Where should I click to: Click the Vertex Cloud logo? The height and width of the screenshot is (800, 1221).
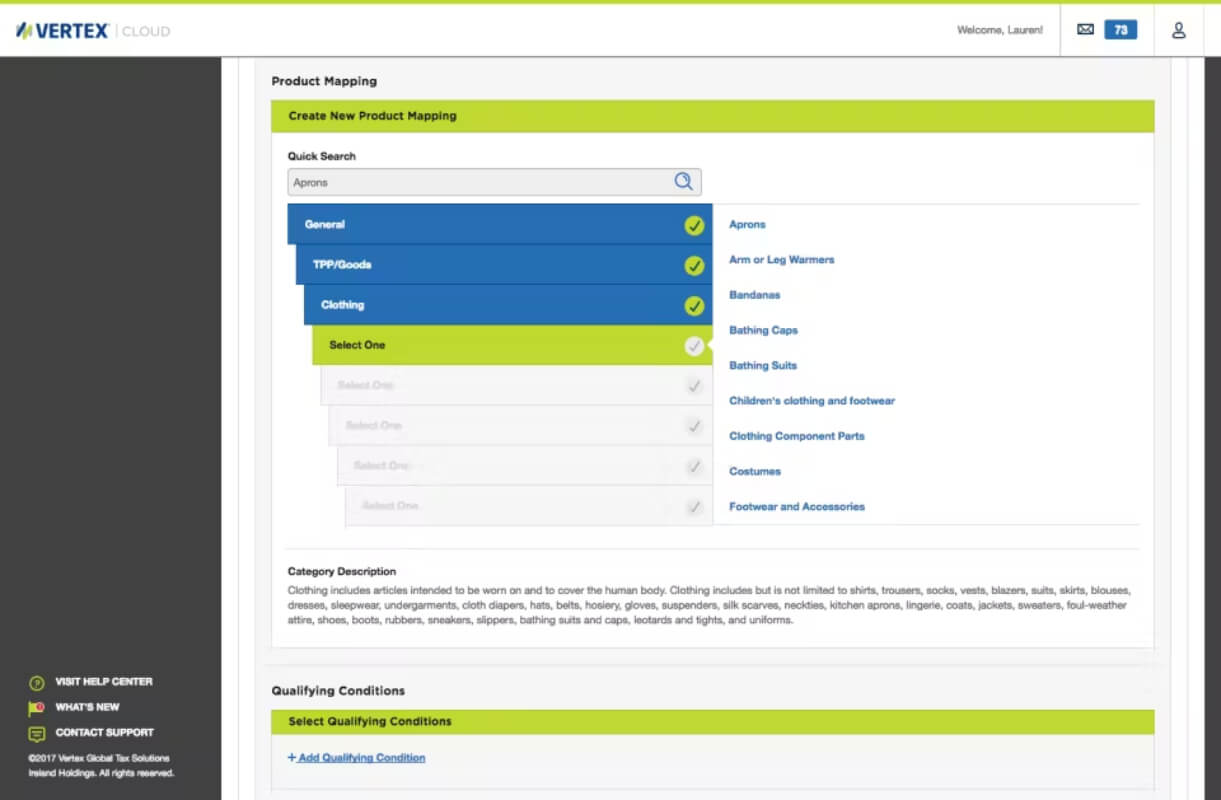tap(93, 31)
